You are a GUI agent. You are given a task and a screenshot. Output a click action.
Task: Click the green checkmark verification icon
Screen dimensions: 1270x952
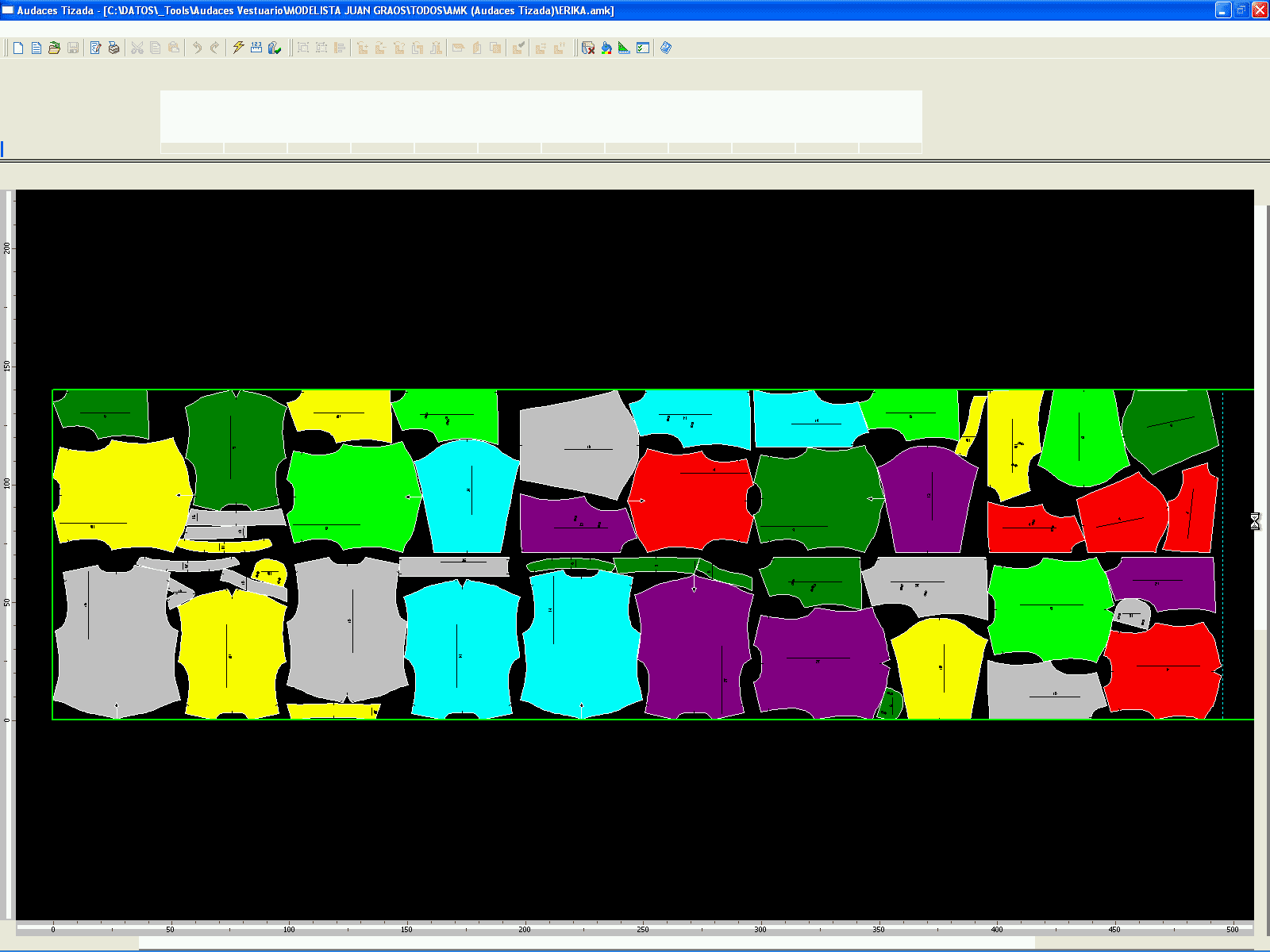pos(275,48)
